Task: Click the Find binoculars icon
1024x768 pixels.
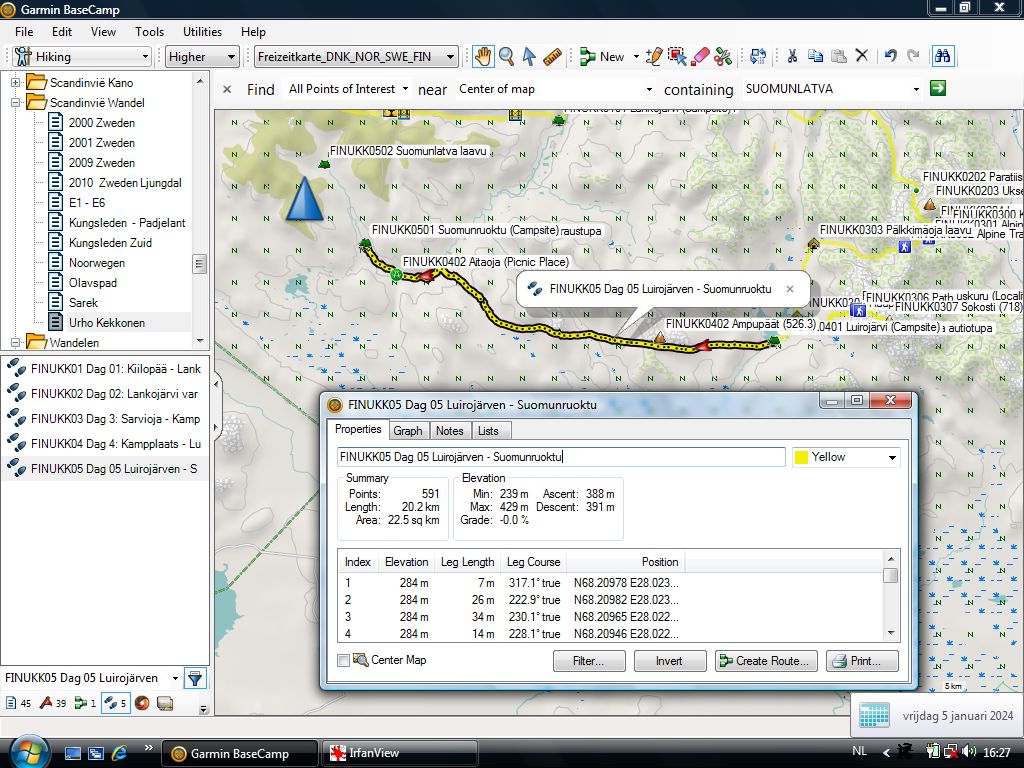Action: click(942, 57)
